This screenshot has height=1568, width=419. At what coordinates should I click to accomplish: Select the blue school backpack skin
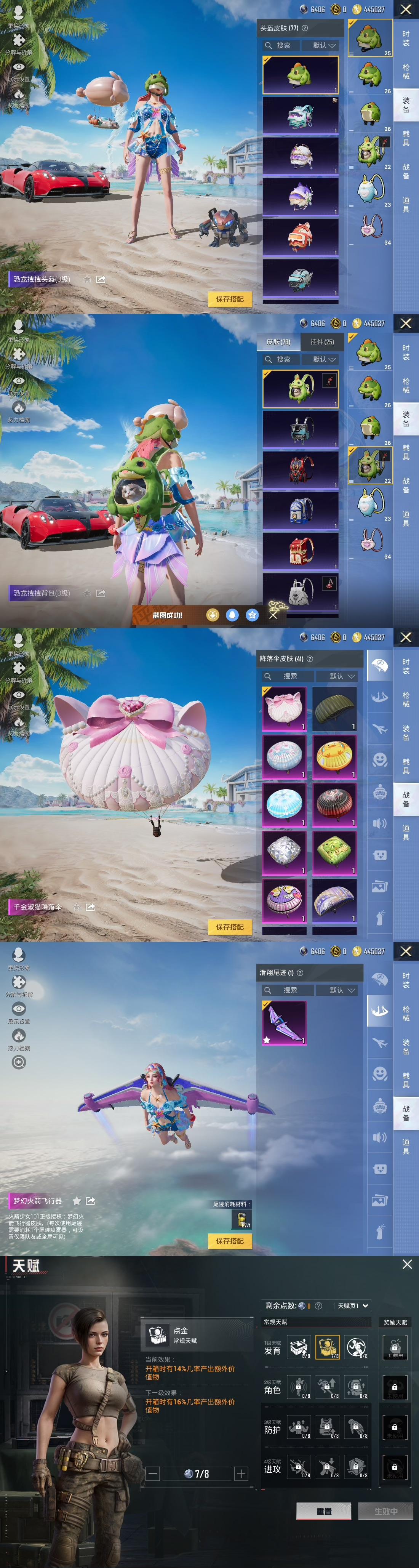coord(301,510)
